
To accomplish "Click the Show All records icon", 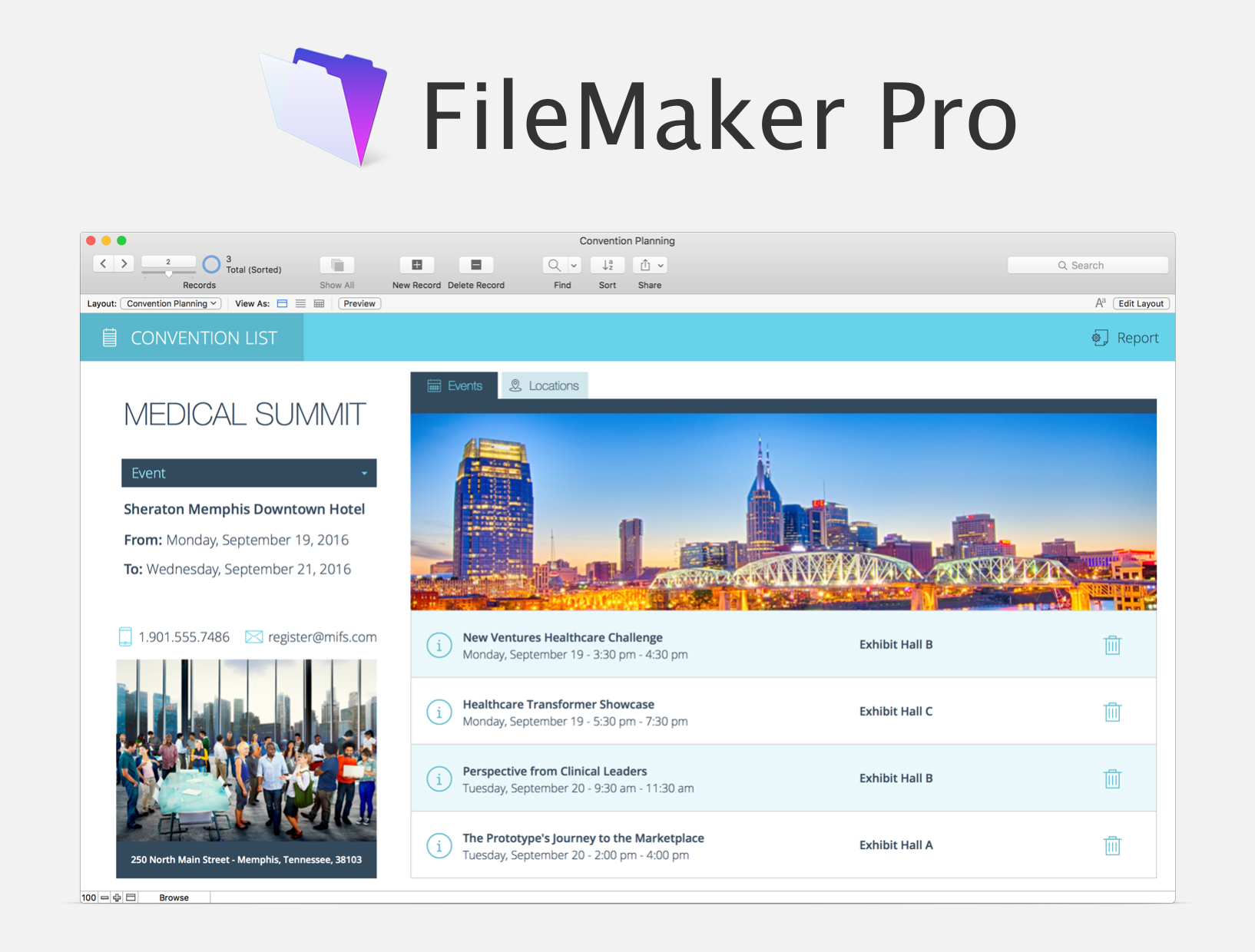I will point(336,265).
